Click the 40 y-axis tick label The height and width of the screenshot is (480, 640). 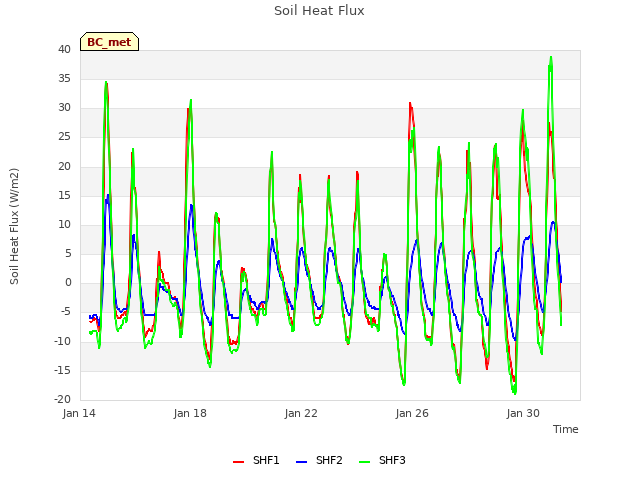(x=64, y=49)
